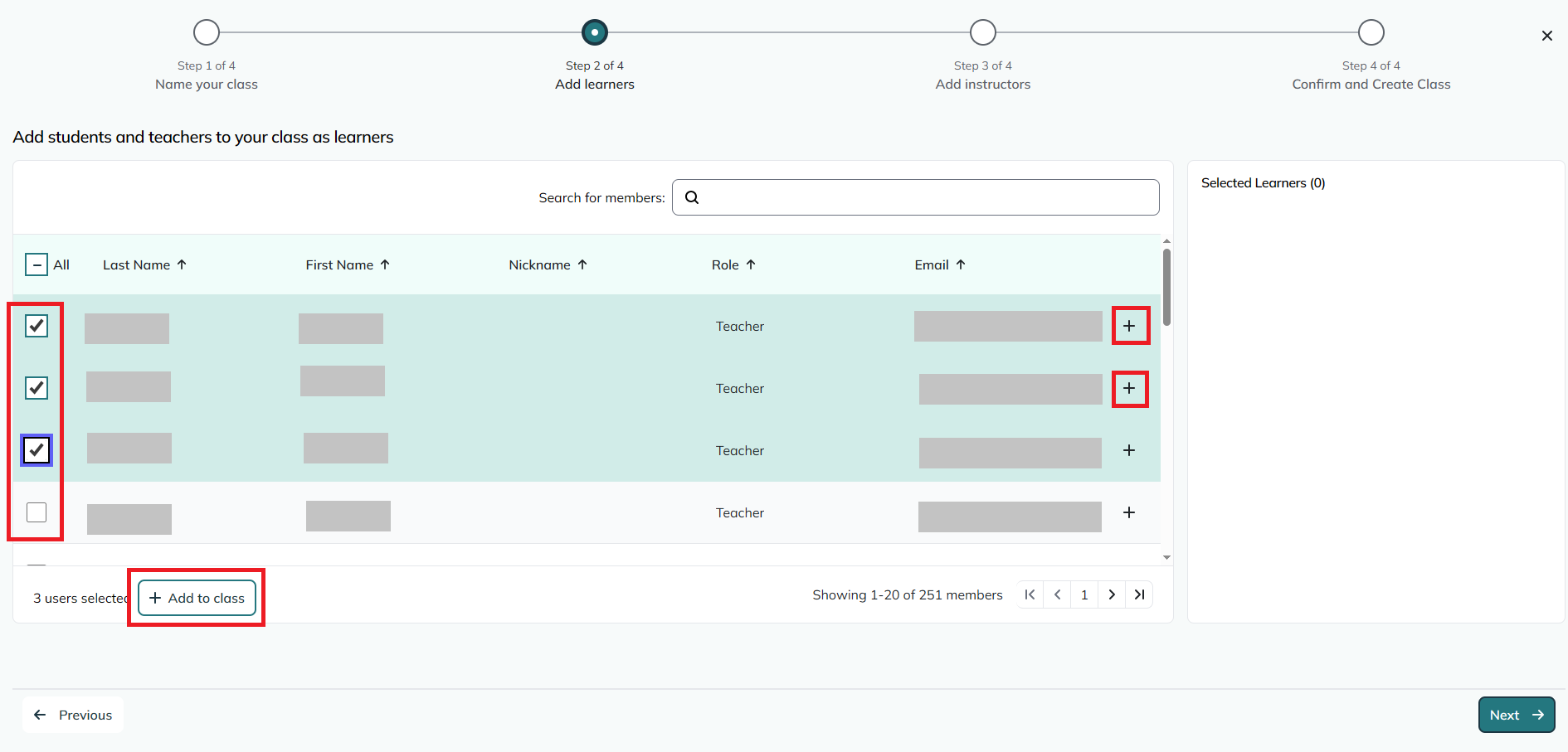Sort the table by First Name column
Image resolution: width=1568 pixels, height=752 pixels.
(x=348, y=264)
